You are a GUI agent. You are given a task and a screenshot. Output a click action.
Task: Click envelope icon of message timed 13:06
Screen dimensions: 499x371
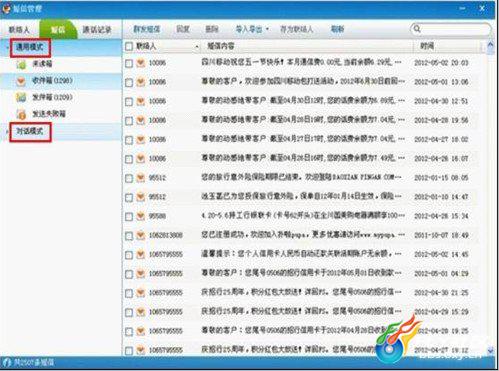(x=141, y=82)
